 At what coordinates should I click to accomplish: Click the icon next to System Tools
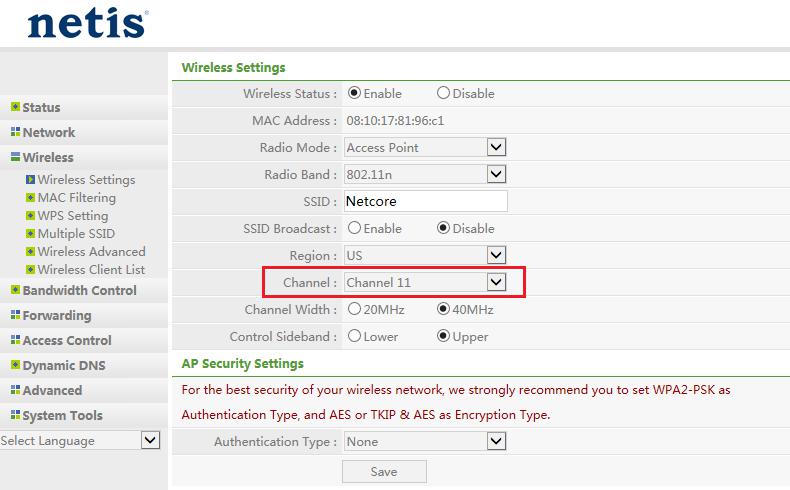[15, 415]
